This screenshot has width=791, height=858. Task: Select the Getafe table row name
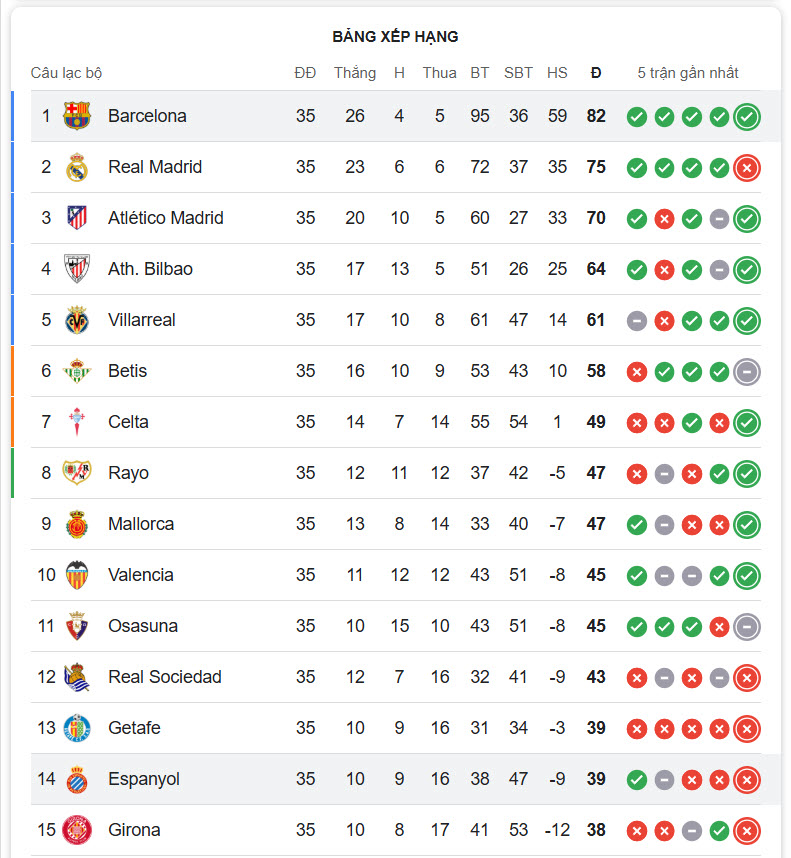coord(134,728)
